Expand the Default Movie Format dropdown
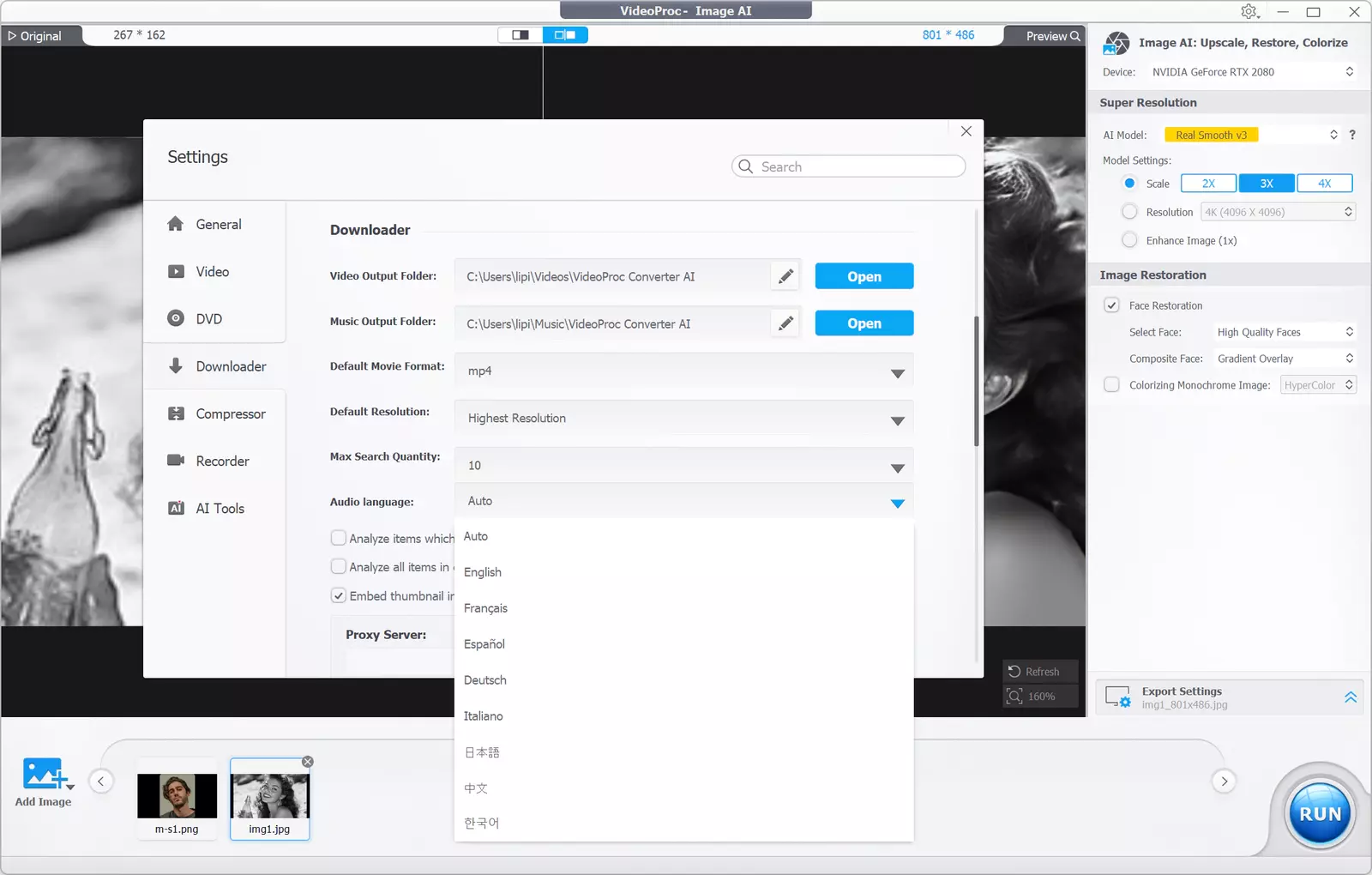Viewport: 1372px width, 875px height. click(897, 372)
